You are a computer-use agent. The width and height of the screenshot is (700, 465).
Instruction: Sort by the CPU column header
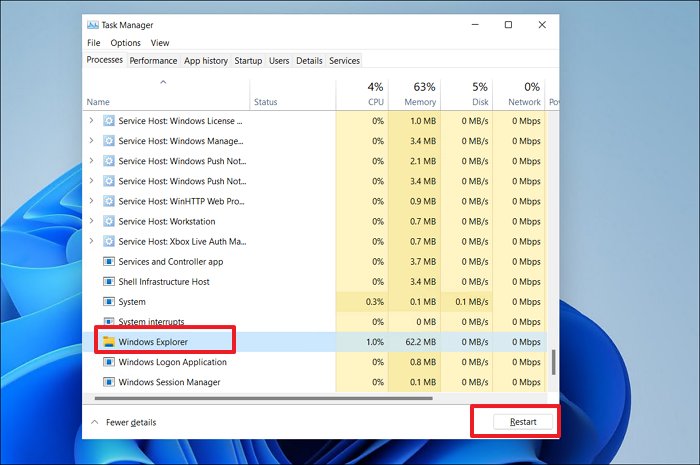(x=362, y=95)
